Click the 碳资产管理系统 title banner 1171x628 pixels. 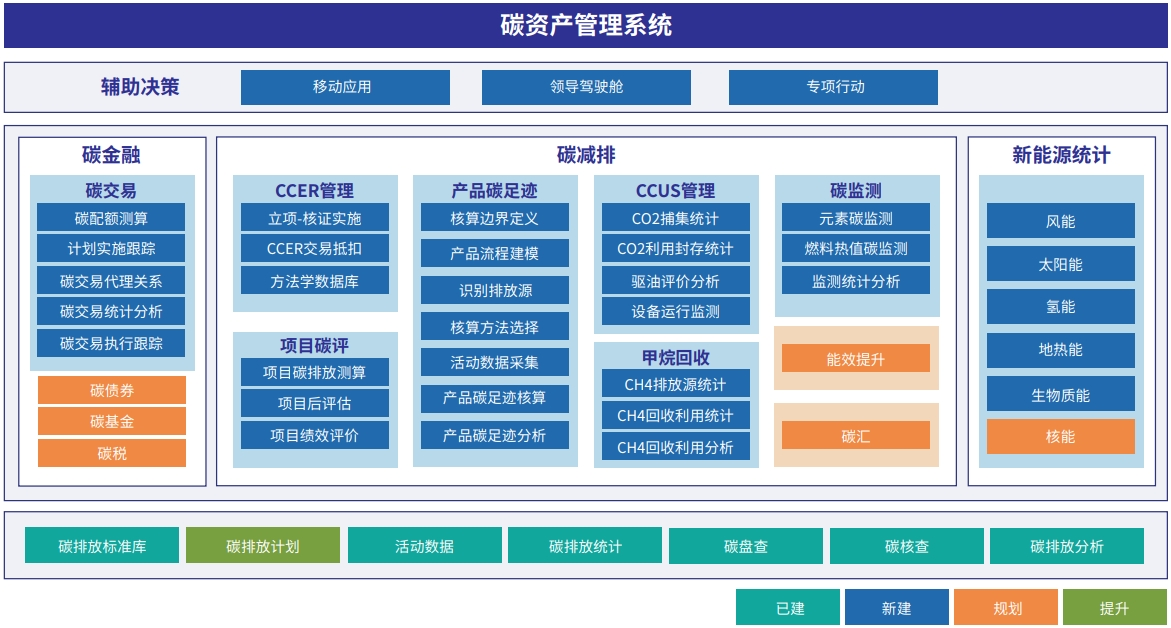click(x=586, y=25)
